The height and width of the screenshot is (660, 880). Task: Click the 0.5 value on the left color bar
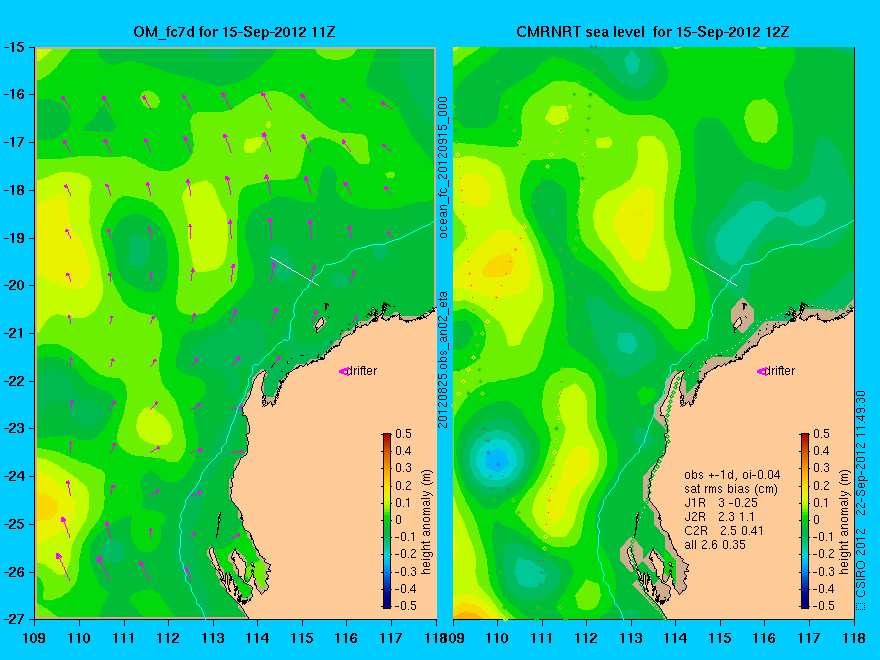(x=403, y=434)
